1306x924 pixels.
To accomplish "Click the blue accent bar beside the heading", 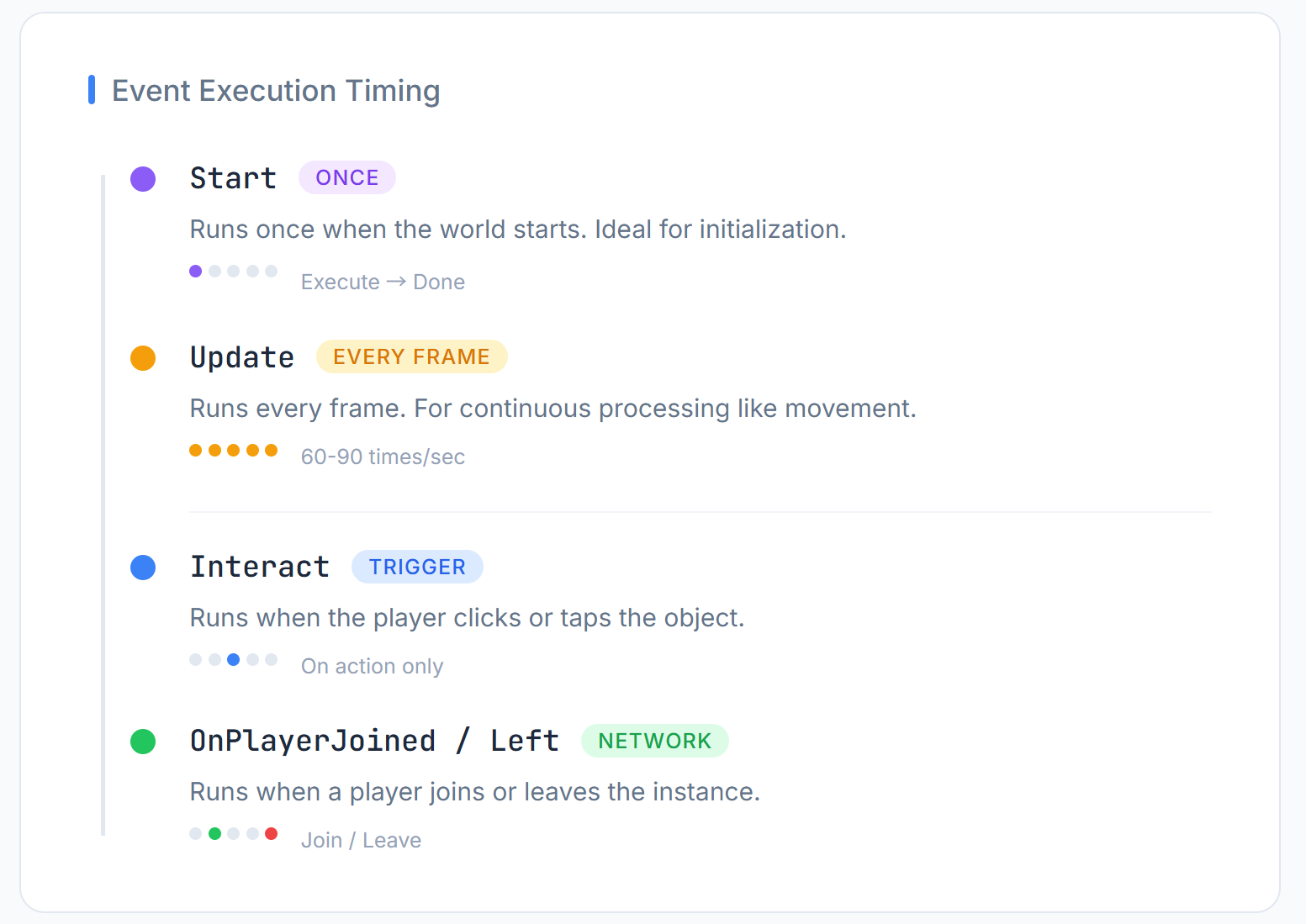I will click(93, 89).
